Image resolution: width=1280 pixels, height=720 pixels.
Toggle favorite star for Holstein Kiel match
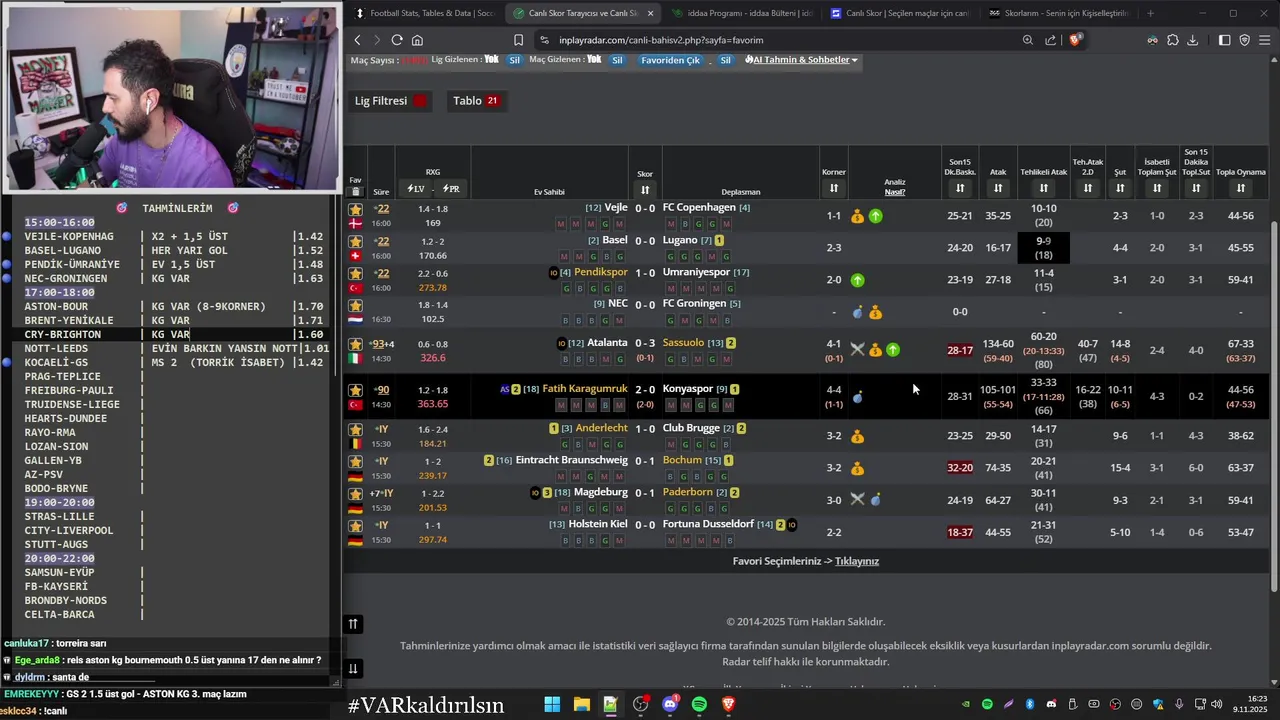click(355, 525)
